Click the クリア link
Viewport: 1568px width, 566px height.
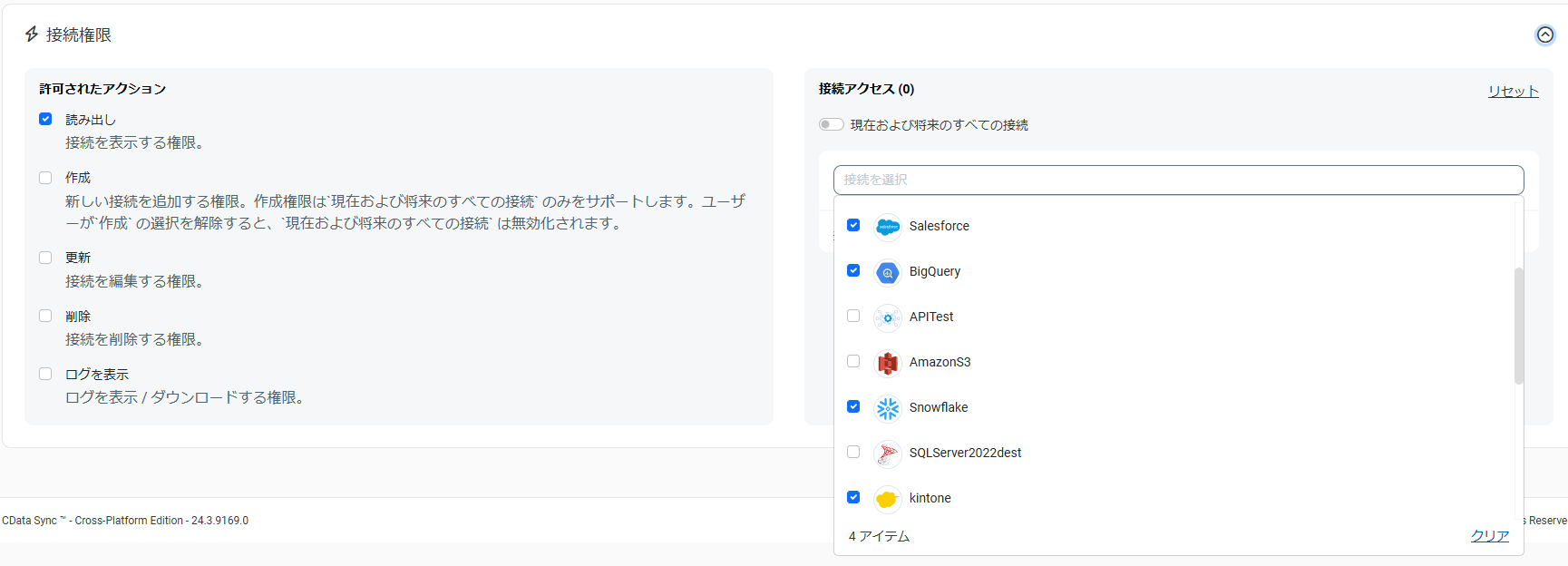coord(1489,535)
